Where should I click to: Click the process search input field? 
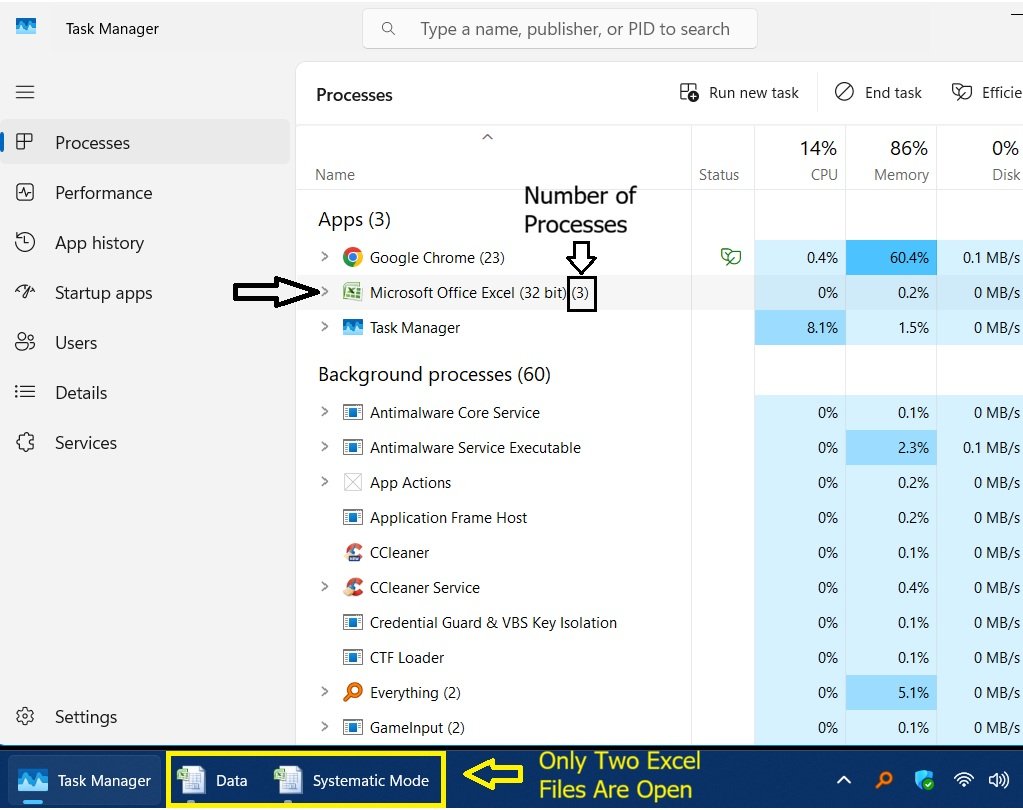(560, 29)
